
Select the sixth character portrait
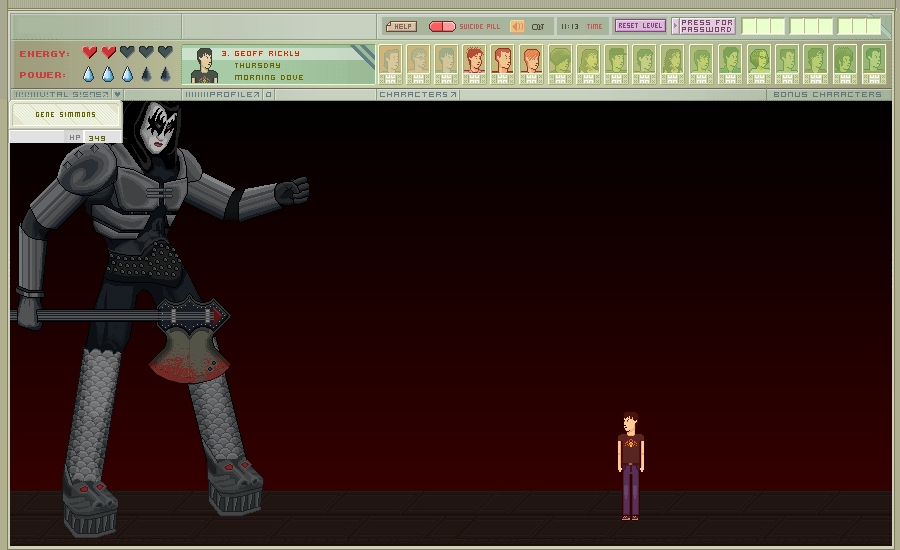pyautogui.click(x=531, y=63)
